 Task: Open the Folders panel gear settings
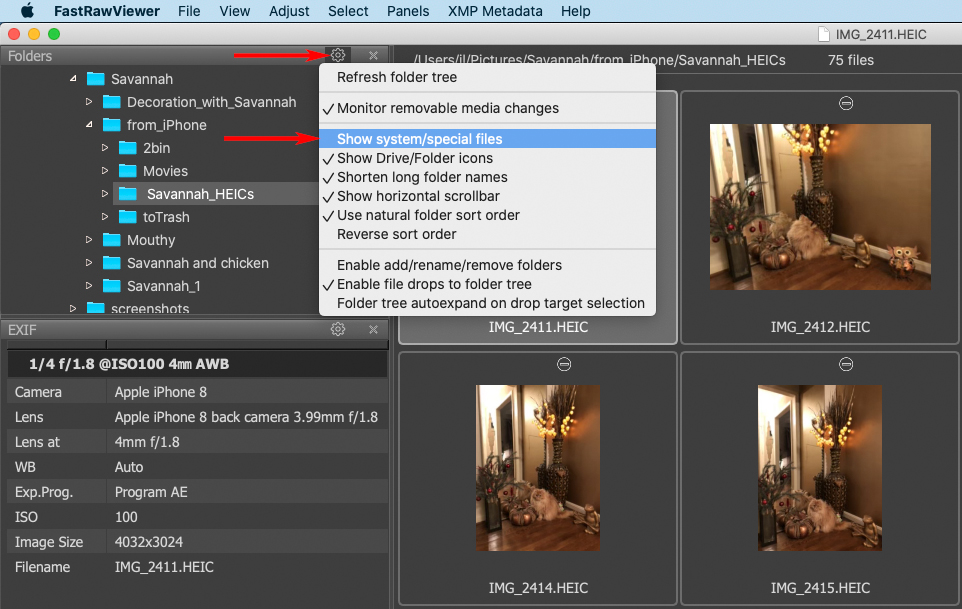point(338,56)
